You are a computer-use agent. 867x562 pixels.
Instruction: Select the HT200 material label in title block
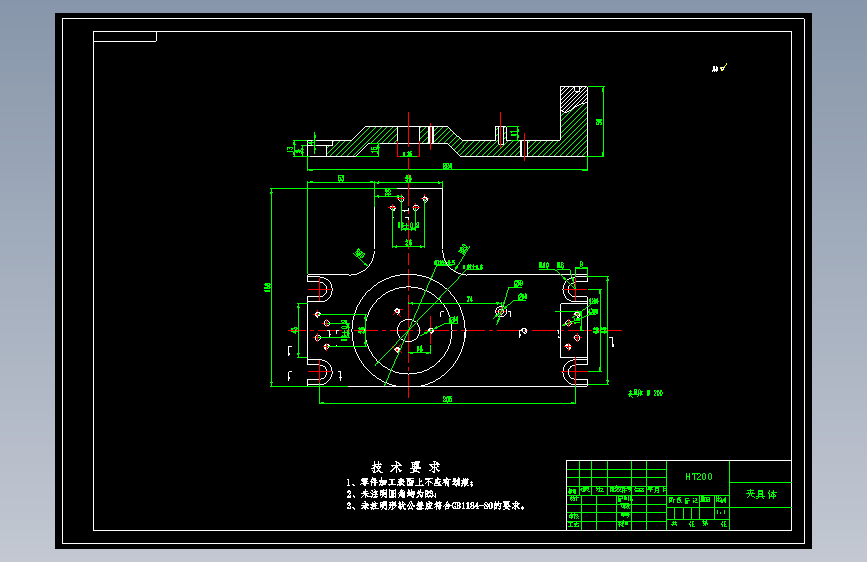(x=699, y=476)
